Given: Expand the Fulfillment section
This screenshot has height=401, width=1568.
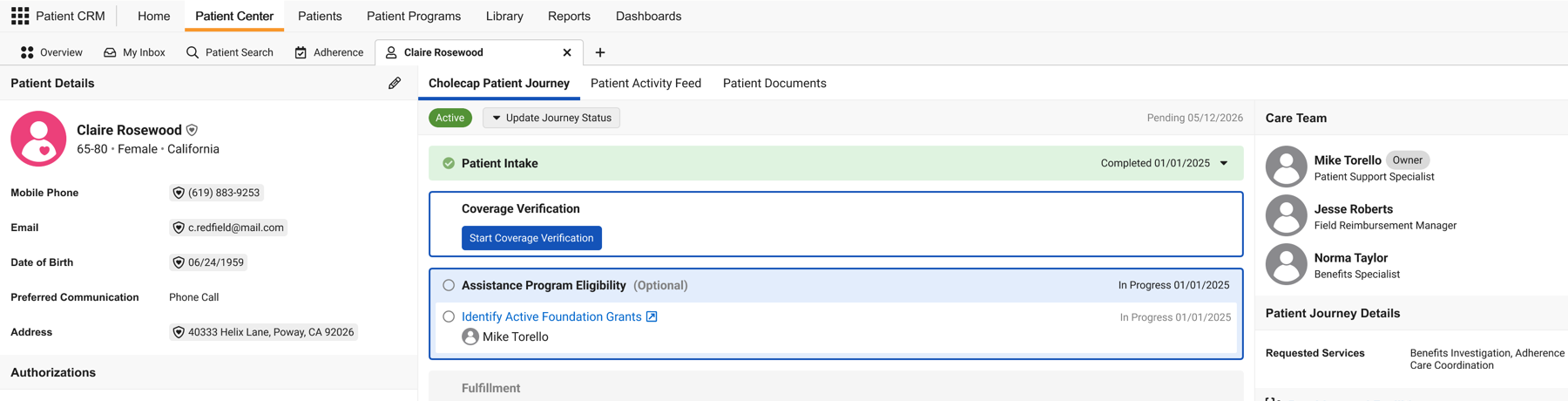Looking at the screenshot, I should [x=835, y=386].
